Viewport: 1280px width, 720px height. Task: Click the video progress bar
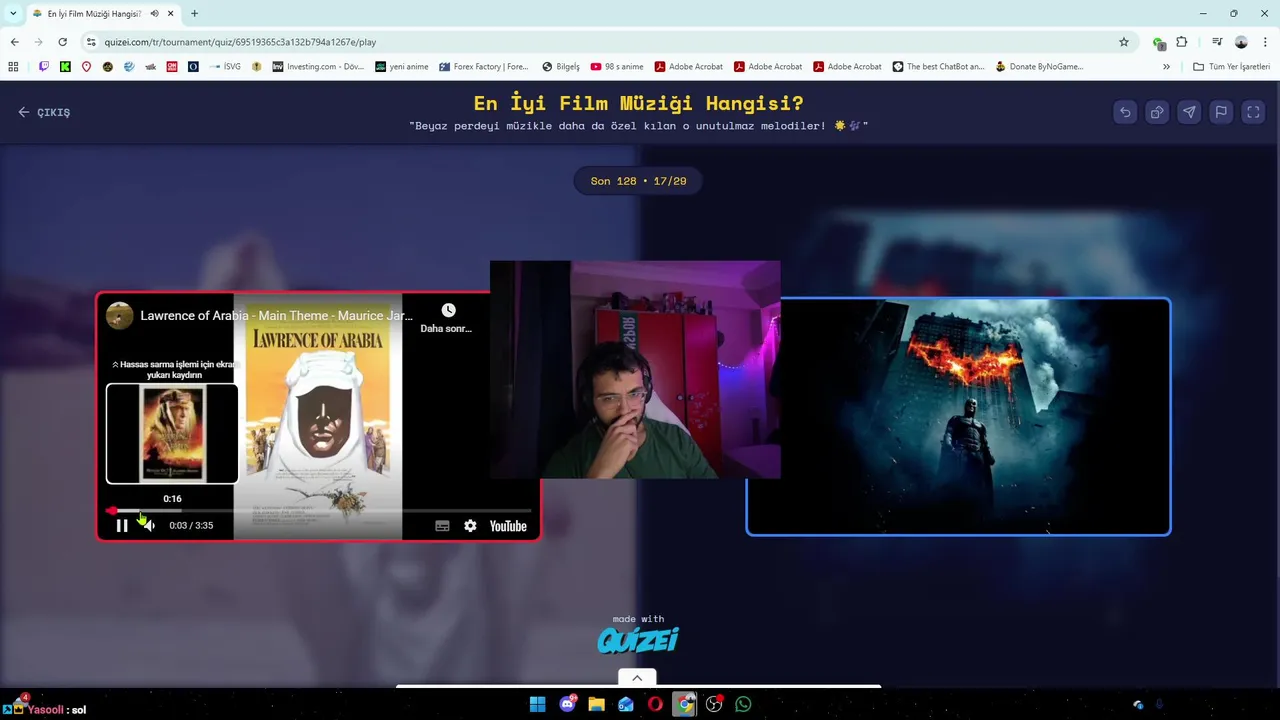[x=319, y=511]
